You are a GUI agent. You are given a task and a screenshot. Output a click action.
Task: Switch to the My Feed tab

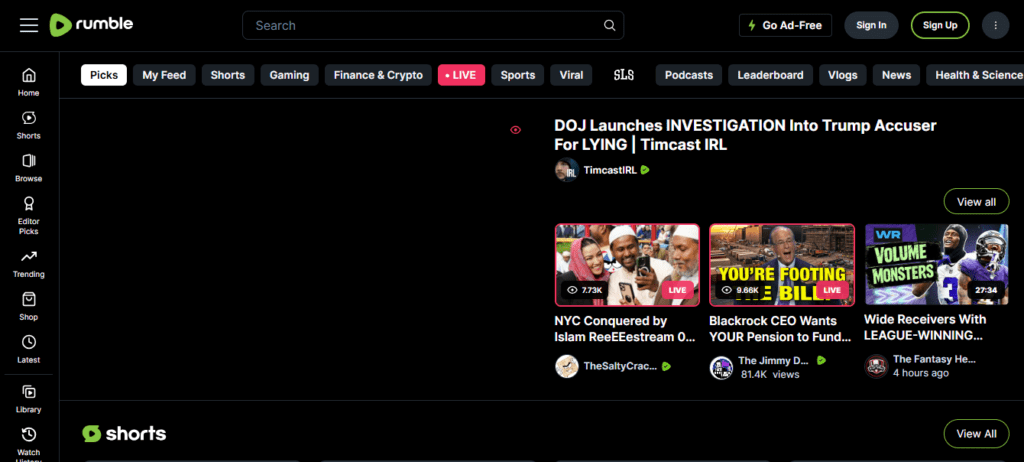pos(164,74)
